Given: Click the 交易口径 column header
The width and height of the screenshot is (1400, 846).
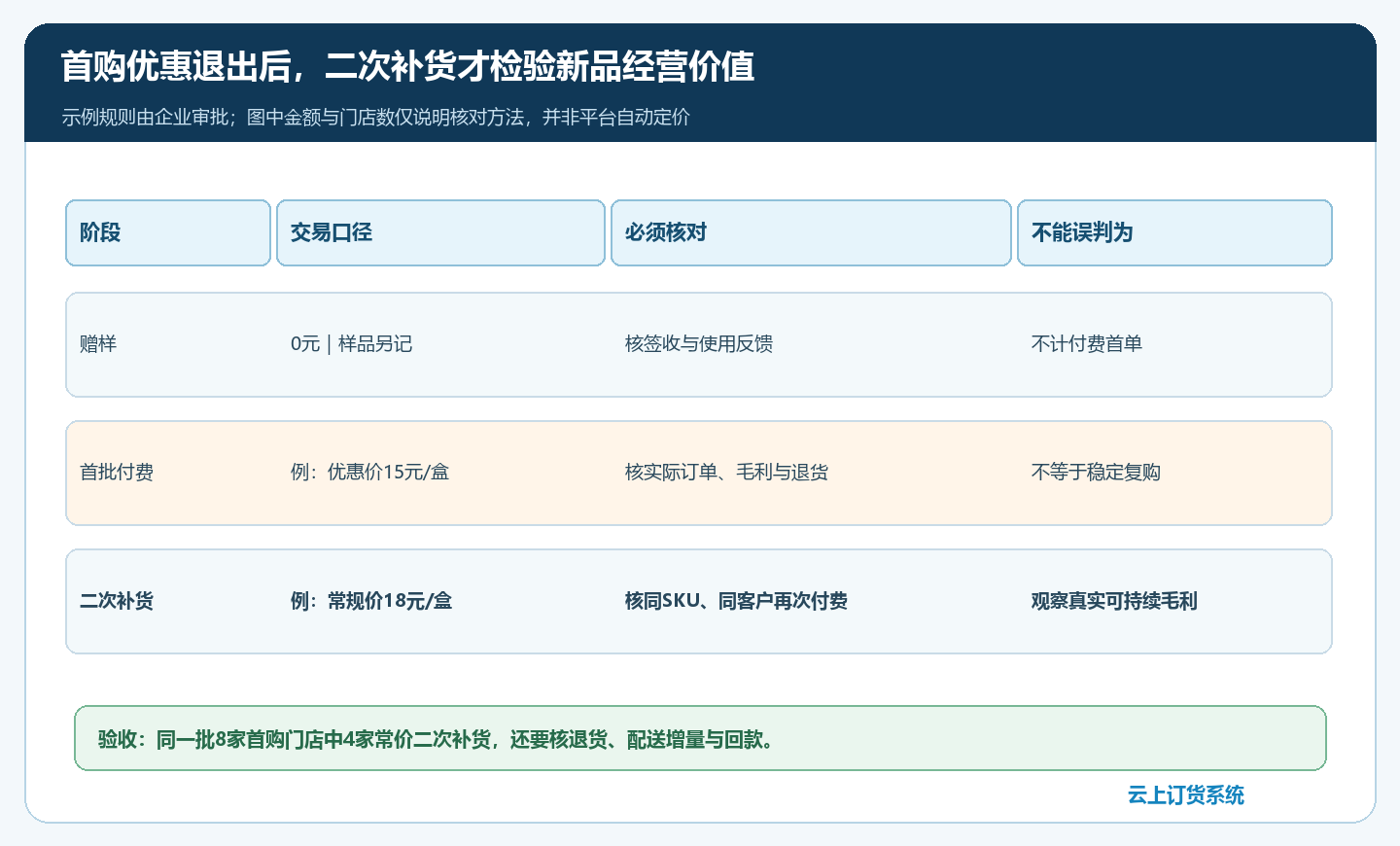Looking at the screenshot, I should click(440, 232).
